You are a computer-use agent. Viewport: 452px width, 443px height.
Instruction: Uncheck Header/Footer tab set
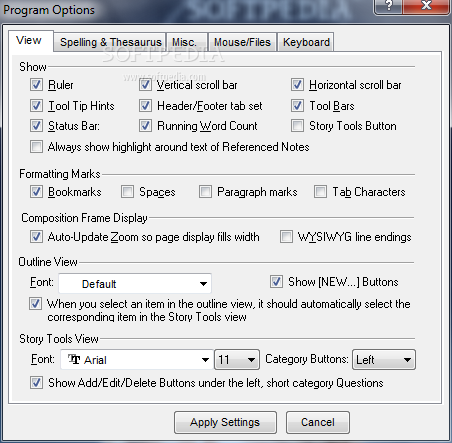click(x=145, y=106)
